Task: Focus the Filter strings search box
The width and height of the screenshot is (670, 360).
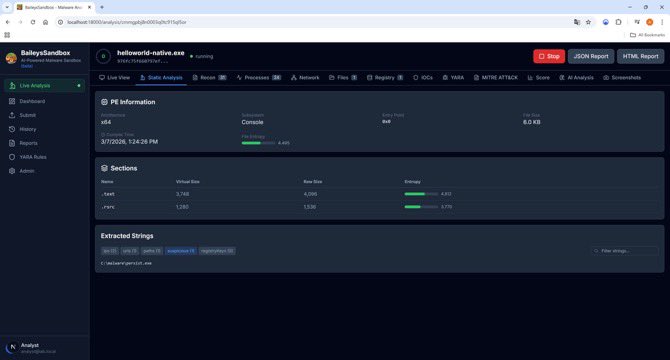Action: pyautogui.click(x=624, y=251)
